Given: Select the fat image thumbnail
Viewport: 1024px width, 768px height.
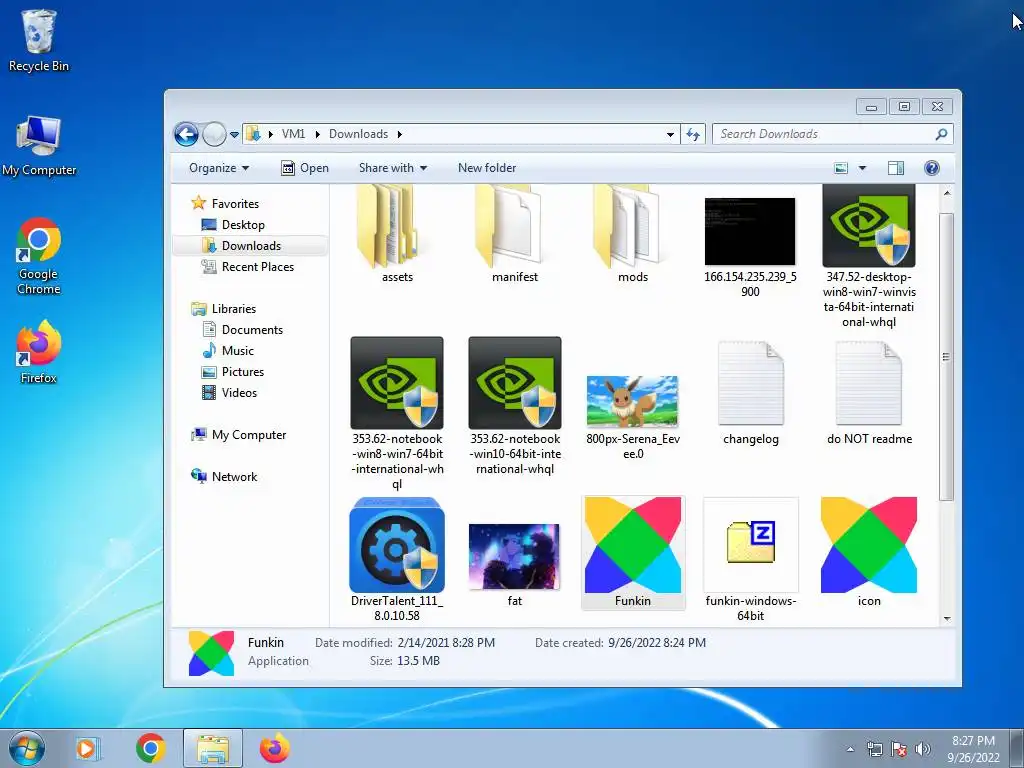Looking at the screenshot, I should tap(515, 556).
